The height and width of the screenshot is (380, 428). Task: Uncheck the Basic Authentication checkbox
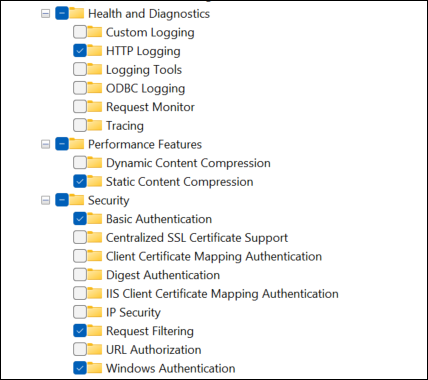[x=80, y=219]
